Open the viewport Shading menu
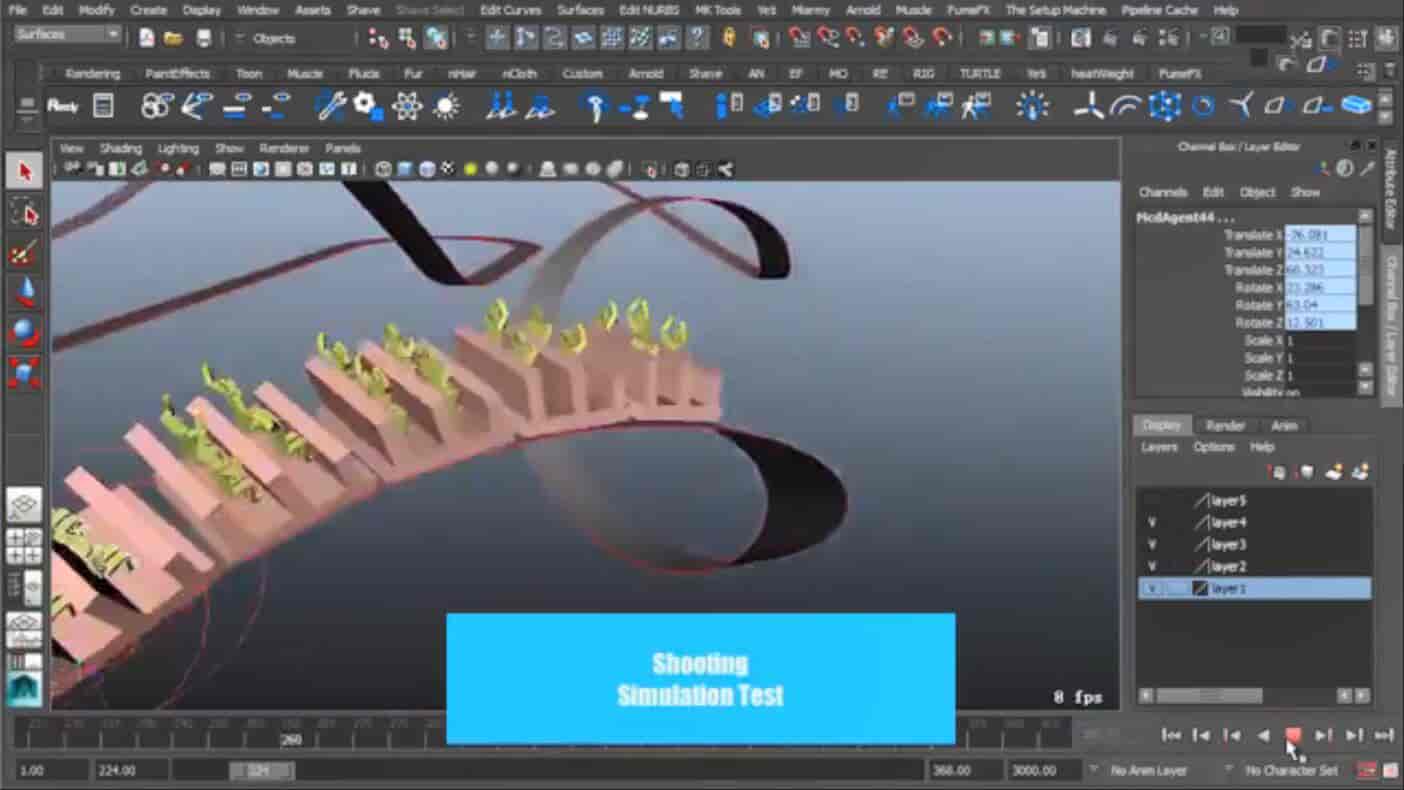Viewport: 1404px width, 790px height. click(x=120, y=148)
